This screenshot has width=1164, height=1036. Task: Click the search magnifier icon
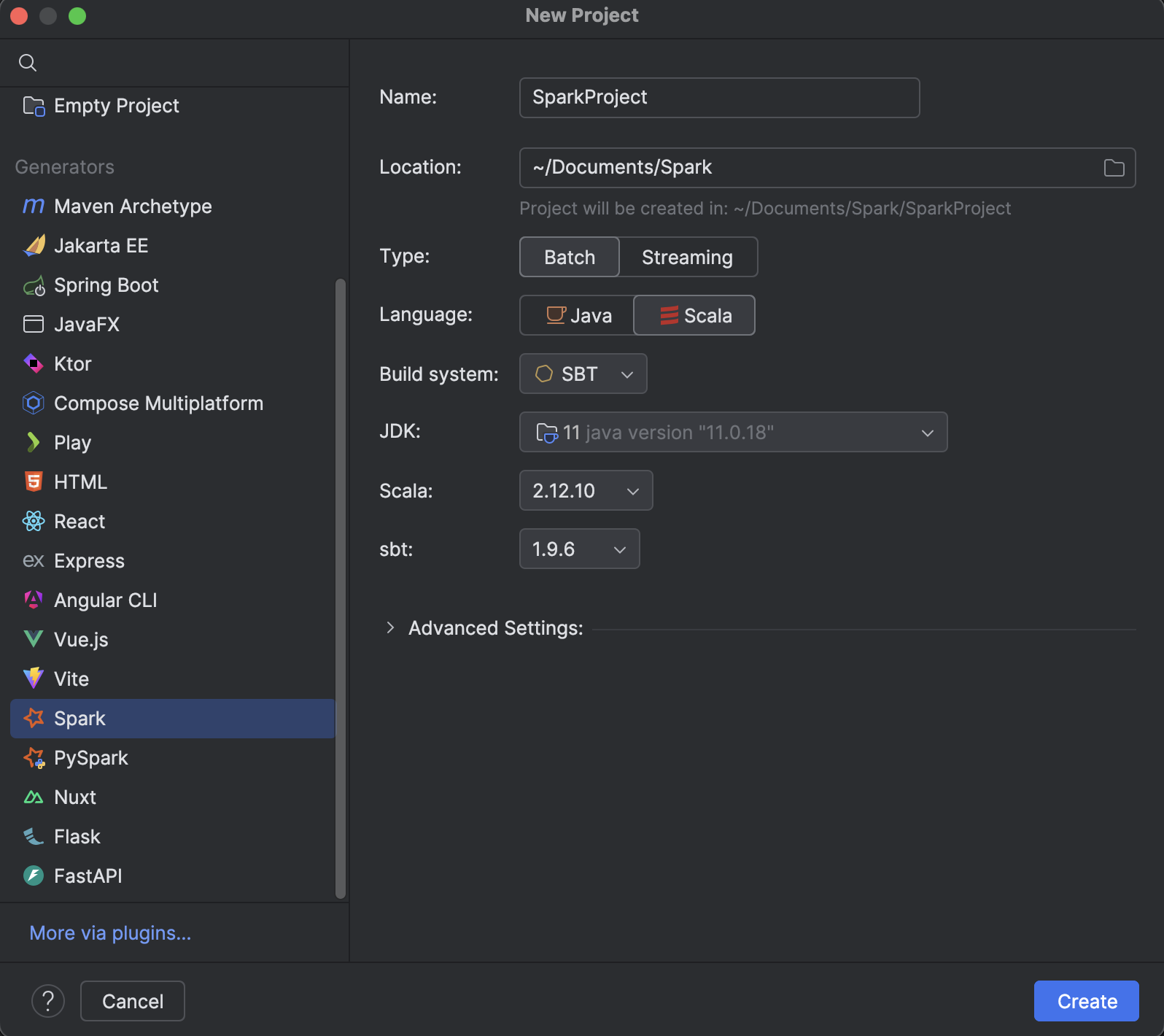pyautogui.click(x=28, y=63)
